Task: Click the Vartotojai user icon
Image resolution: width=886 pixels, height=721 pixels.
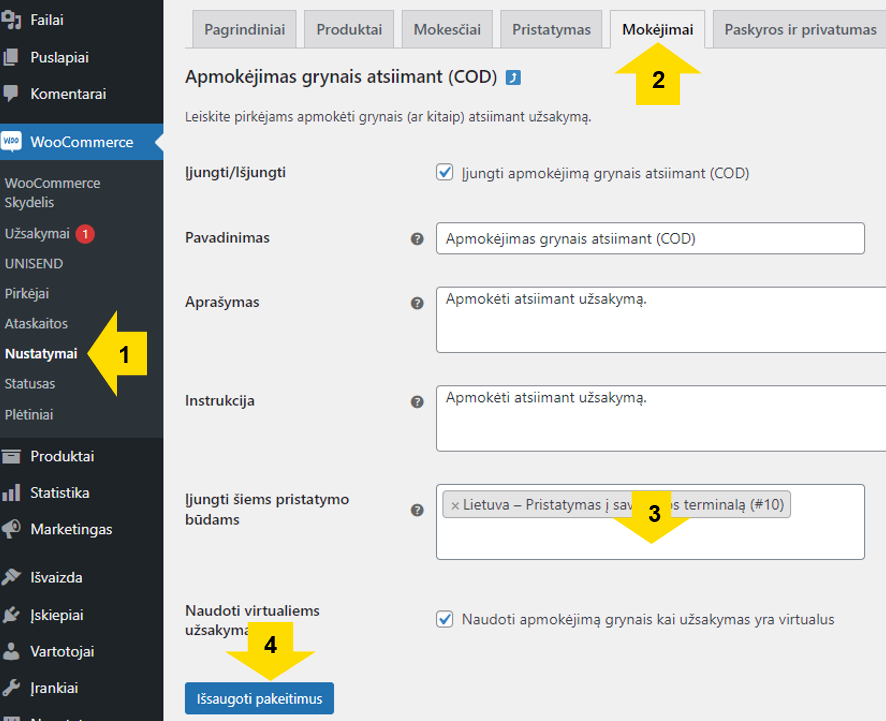Action: (11, 651)
